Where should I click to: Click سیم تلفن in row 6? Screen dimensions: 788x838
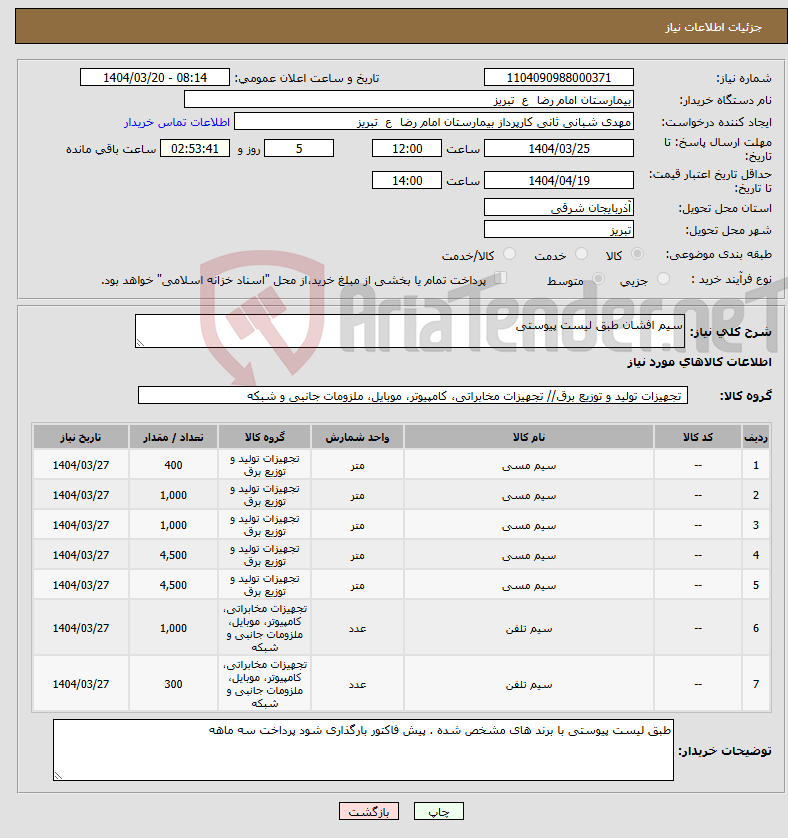click(529, 628)
